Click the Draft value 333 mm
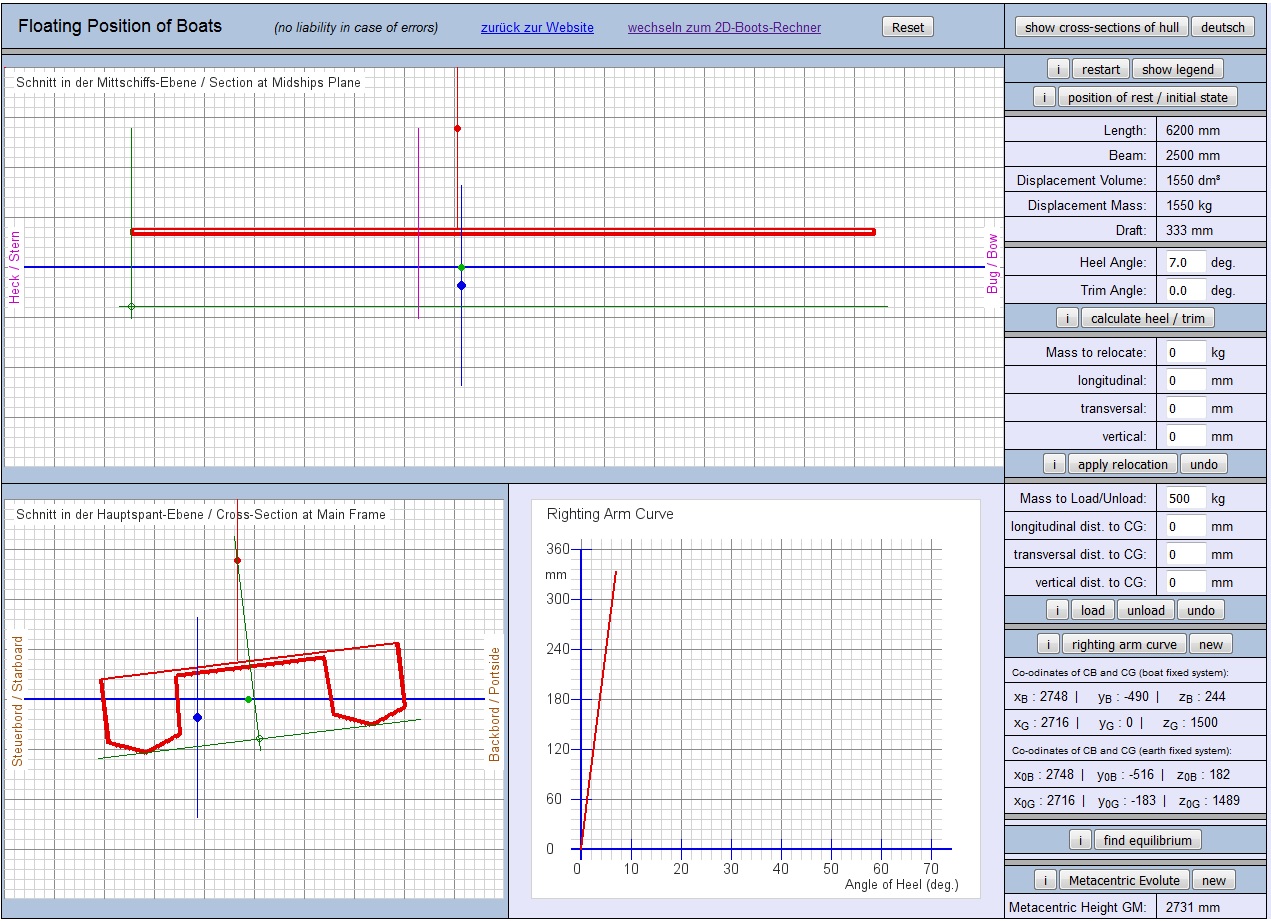This screenshot has width=1271, height=921. (1189, 230)
